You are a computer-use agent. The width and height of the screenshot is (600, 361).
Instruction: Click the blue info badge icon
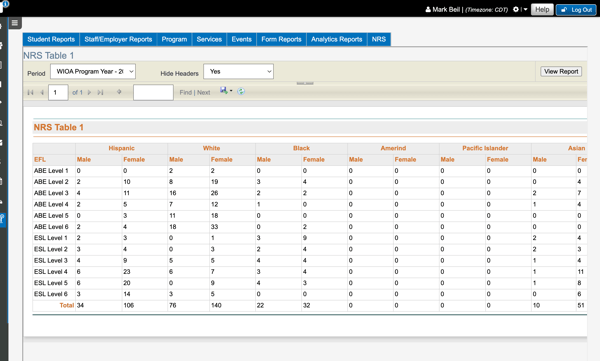(x=5, y=4)
